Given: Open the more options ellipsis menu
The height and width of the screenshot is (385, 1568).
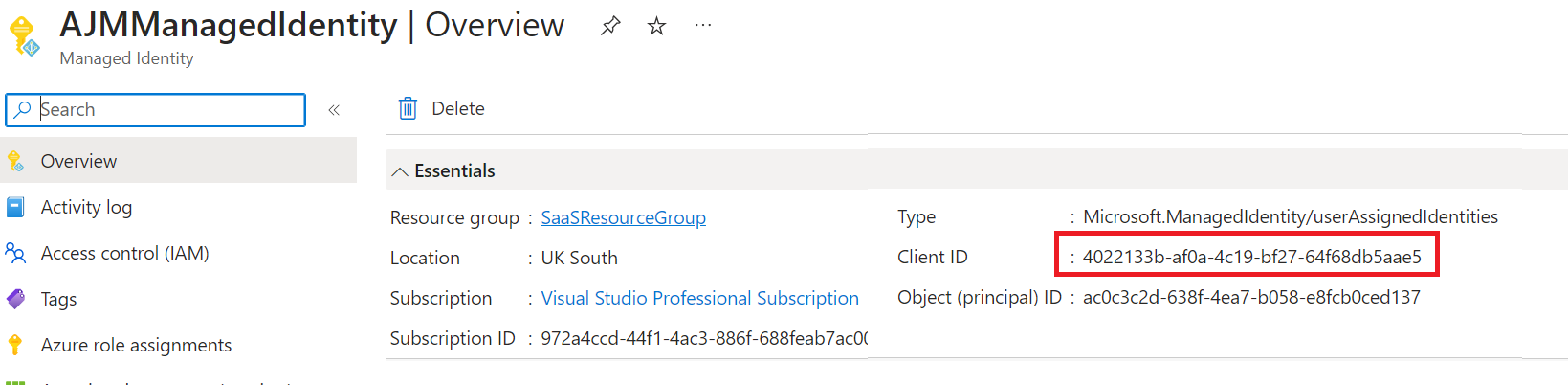Looking at the screenshot, I should tap(703, 26).
